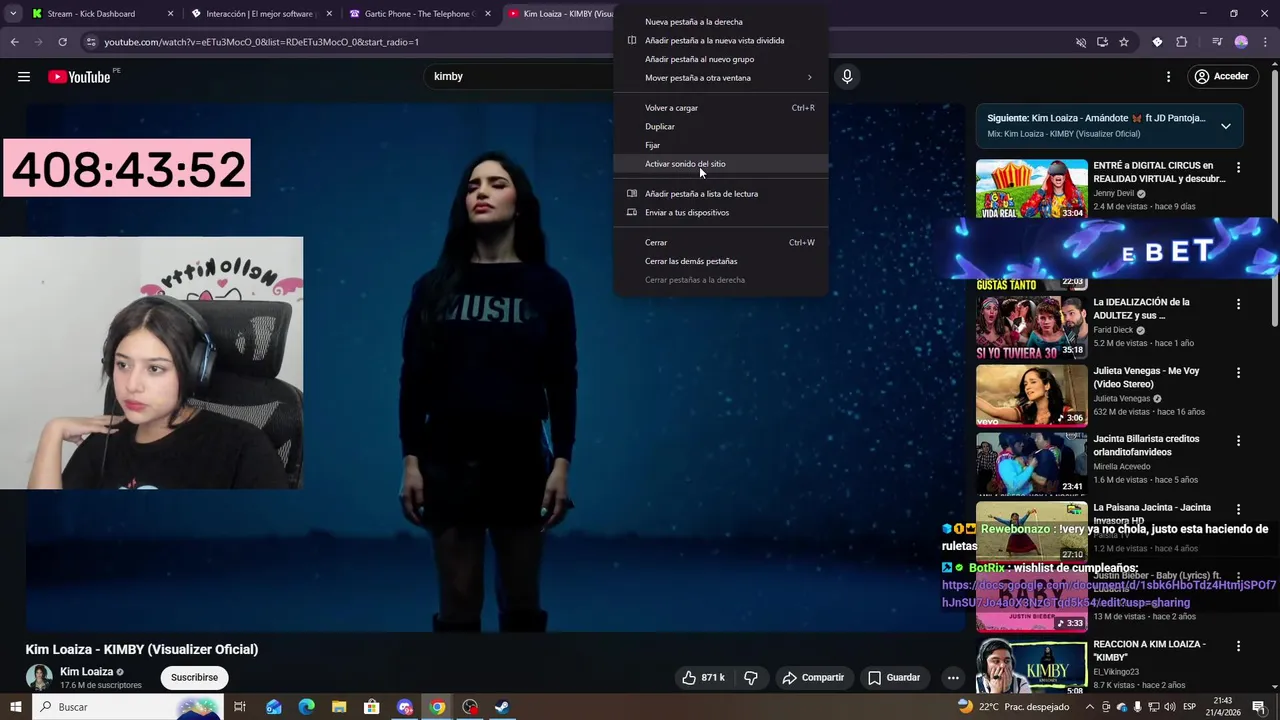1280x720 pixels.
Task: Open the Chrome extensions puzzle icon
Action: click(x=1182, y=42)
